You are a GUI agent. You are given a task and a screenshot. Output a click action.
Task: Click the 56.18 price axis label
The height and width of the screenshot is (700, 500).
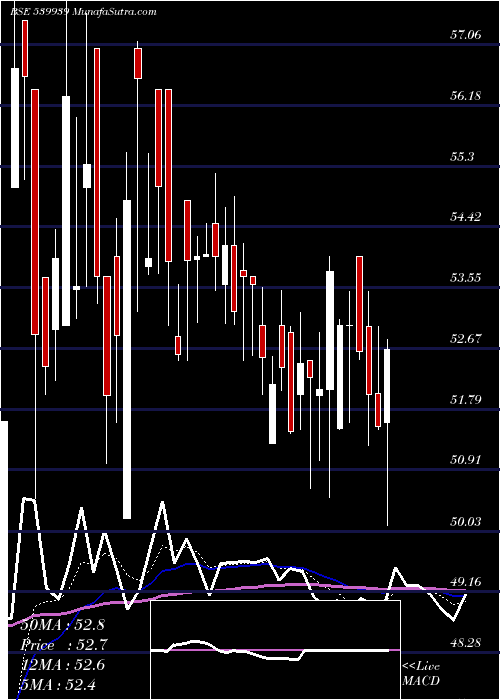pyautogui.click(x=466, y=95)
